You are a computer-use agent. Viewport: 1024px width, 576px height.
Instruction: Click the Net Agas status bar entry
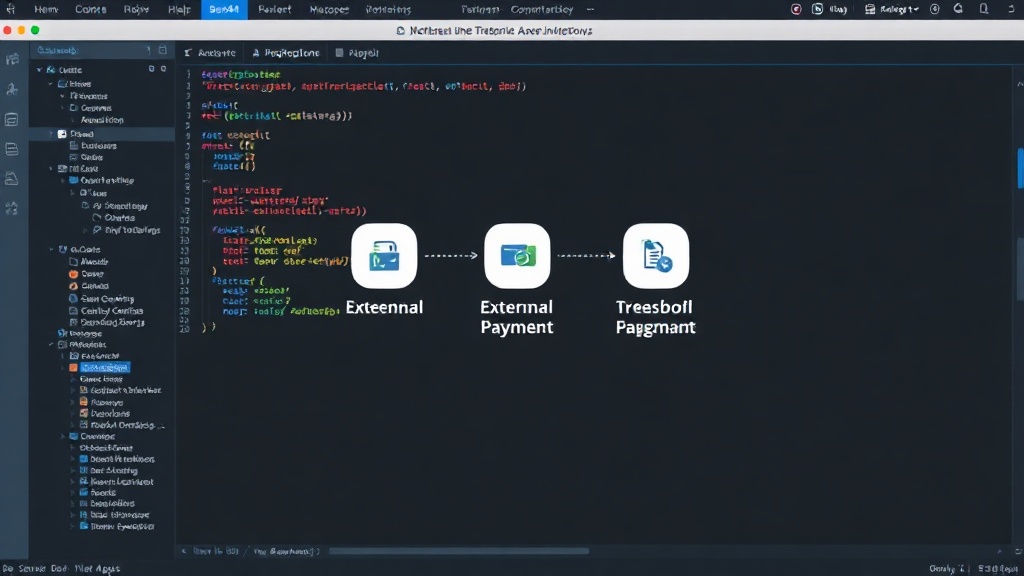[x=97, y=569]
